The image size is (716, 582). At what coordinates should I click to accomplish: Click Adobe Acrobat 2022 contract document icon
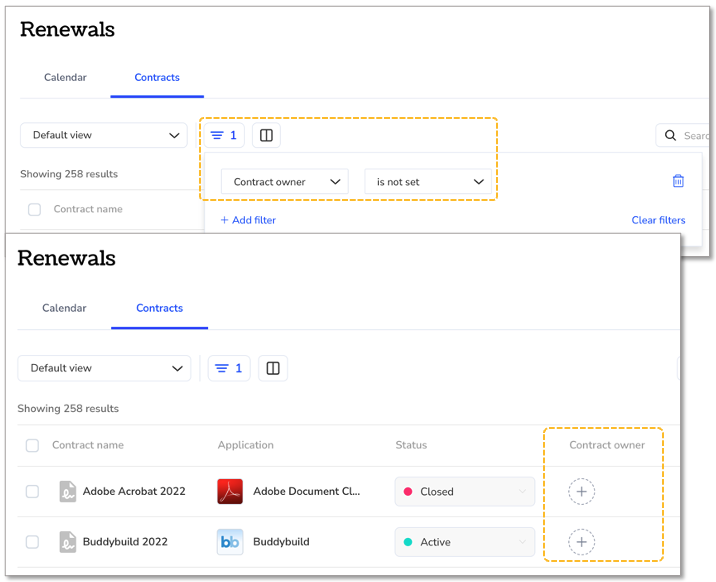tap(68, 492)
